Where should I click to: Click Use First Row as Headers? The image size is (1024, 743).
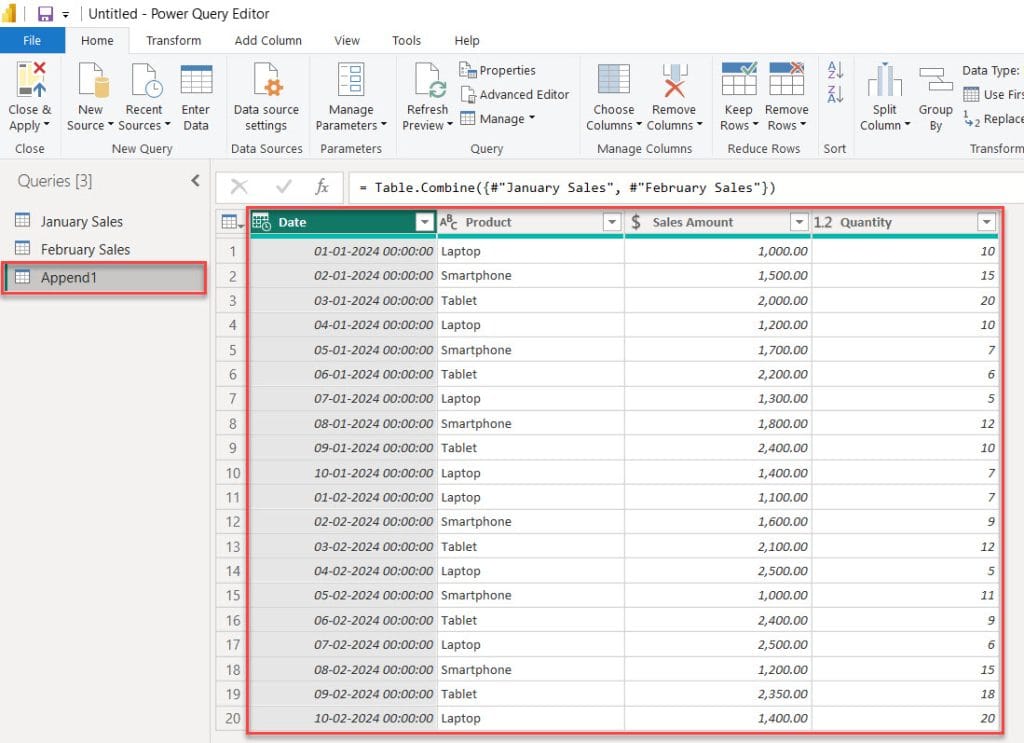point(993,95)
